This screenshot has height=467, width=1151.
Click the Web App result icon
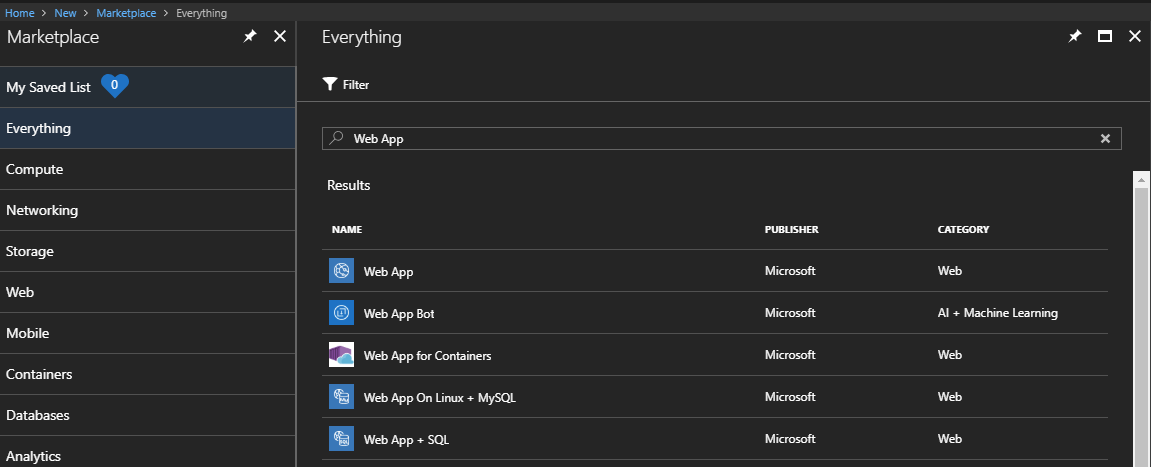pos(341,271)
